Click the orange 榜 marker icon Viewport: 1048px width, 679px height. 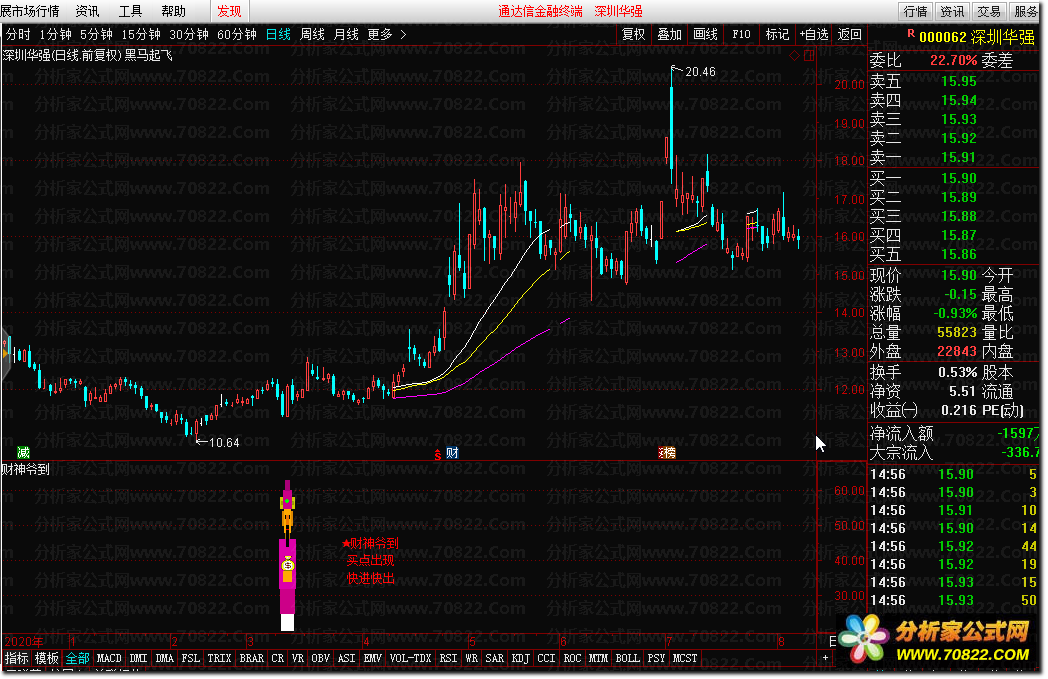[668, 453]
